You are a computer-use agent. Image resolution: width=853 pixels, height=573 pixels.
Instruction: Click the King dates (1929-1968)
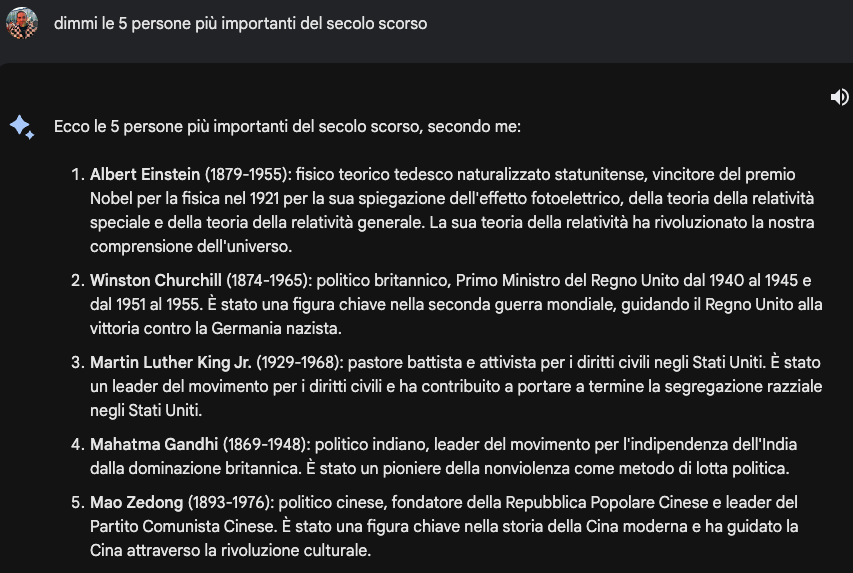(300, 362)
